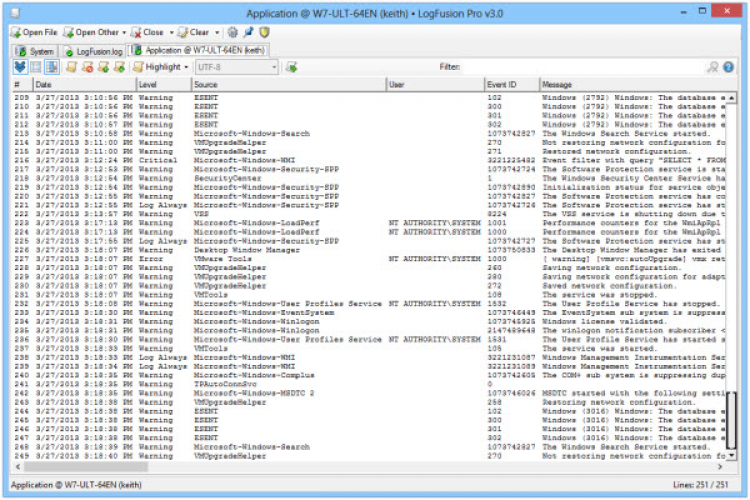Expand the Highlight dropdown arrow

(x=186, y=67)
